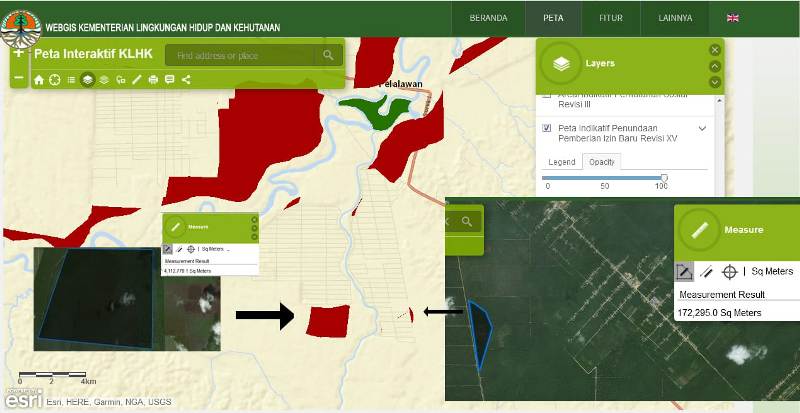Open the Sq Meters unit dropdown in small Measure panel
Image resolution: width=800 pixels, height=413 pixels.
215,249
